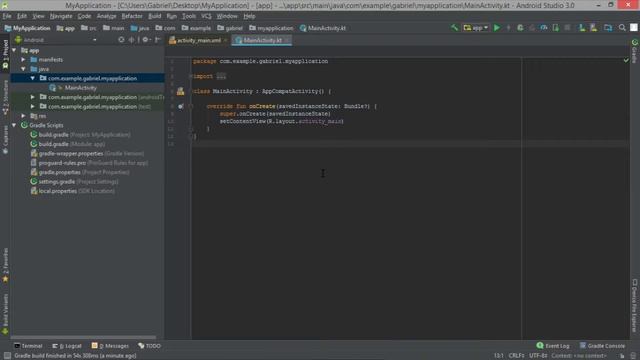
Task: Click Collapse All icon in Project panel
Action: pos(131,40)
